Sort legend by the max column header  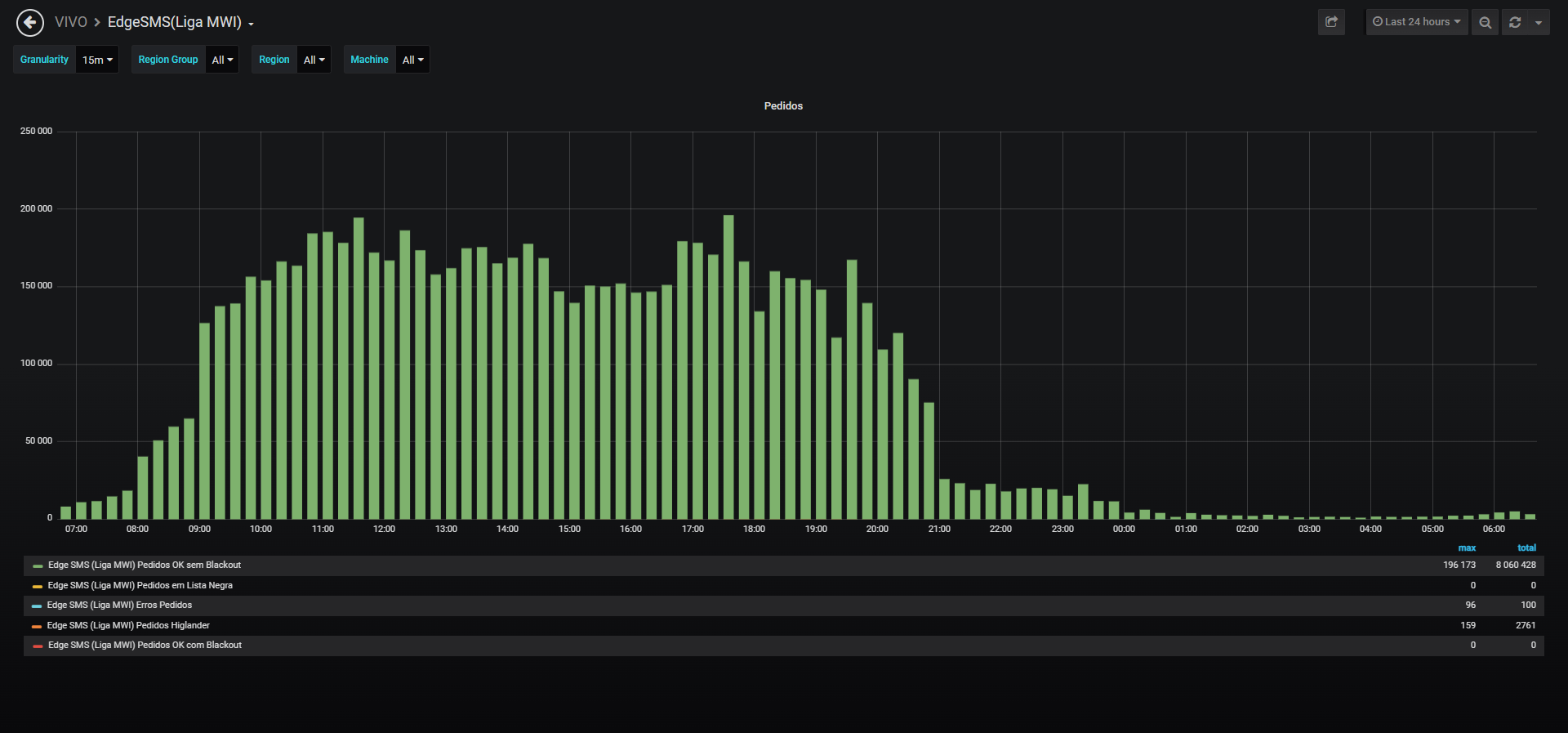pyautogui.click(x=1467, y=548)
